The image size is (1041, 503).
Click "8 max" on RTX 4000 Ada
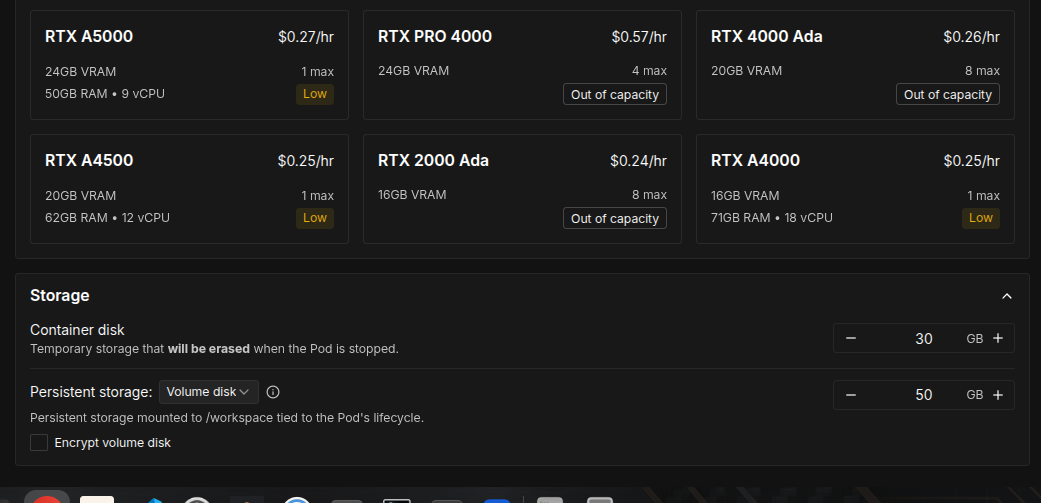click(x=983, y=71)
